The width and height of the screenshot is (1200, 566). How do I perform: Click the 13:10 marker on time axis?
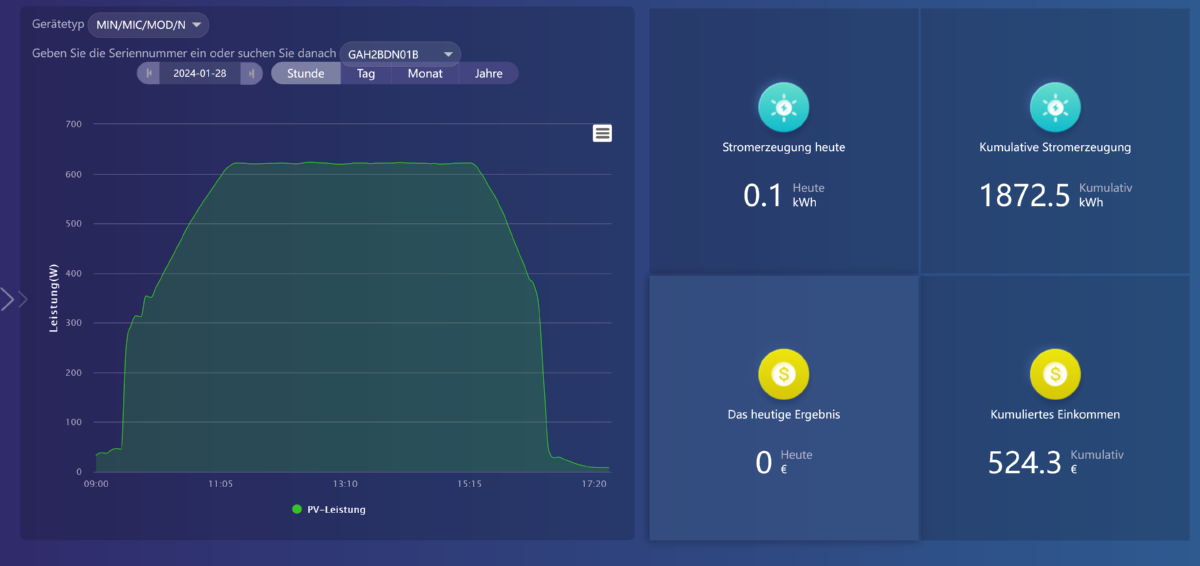(x=345, y=484)
